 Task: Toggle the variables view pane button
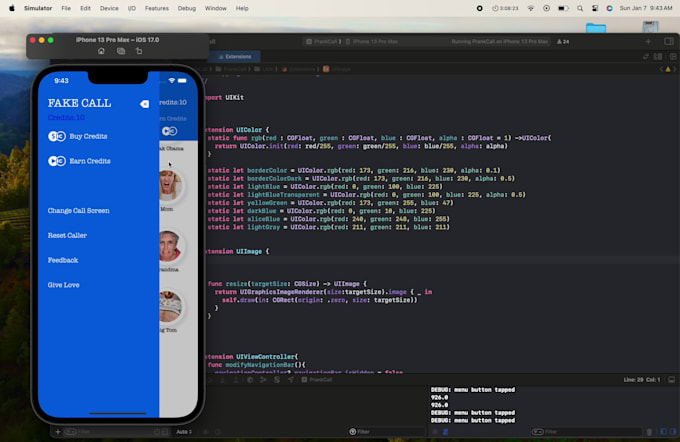[664, 432]
